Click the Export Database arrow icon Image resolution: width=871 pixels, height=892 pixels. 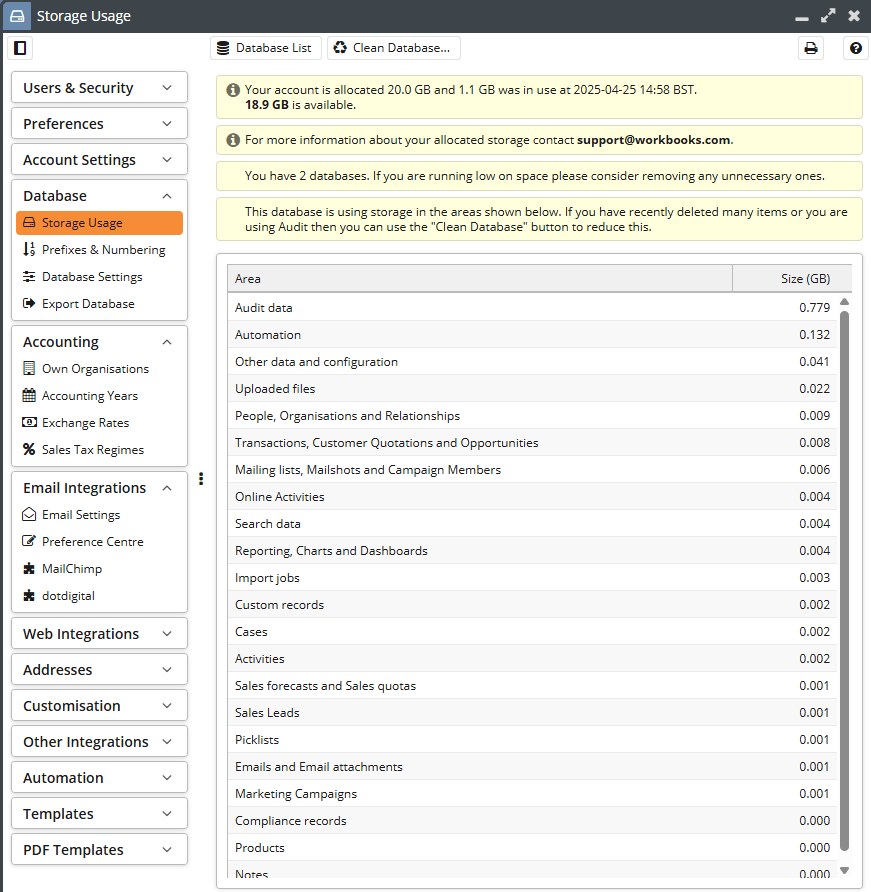pos(29,303)
